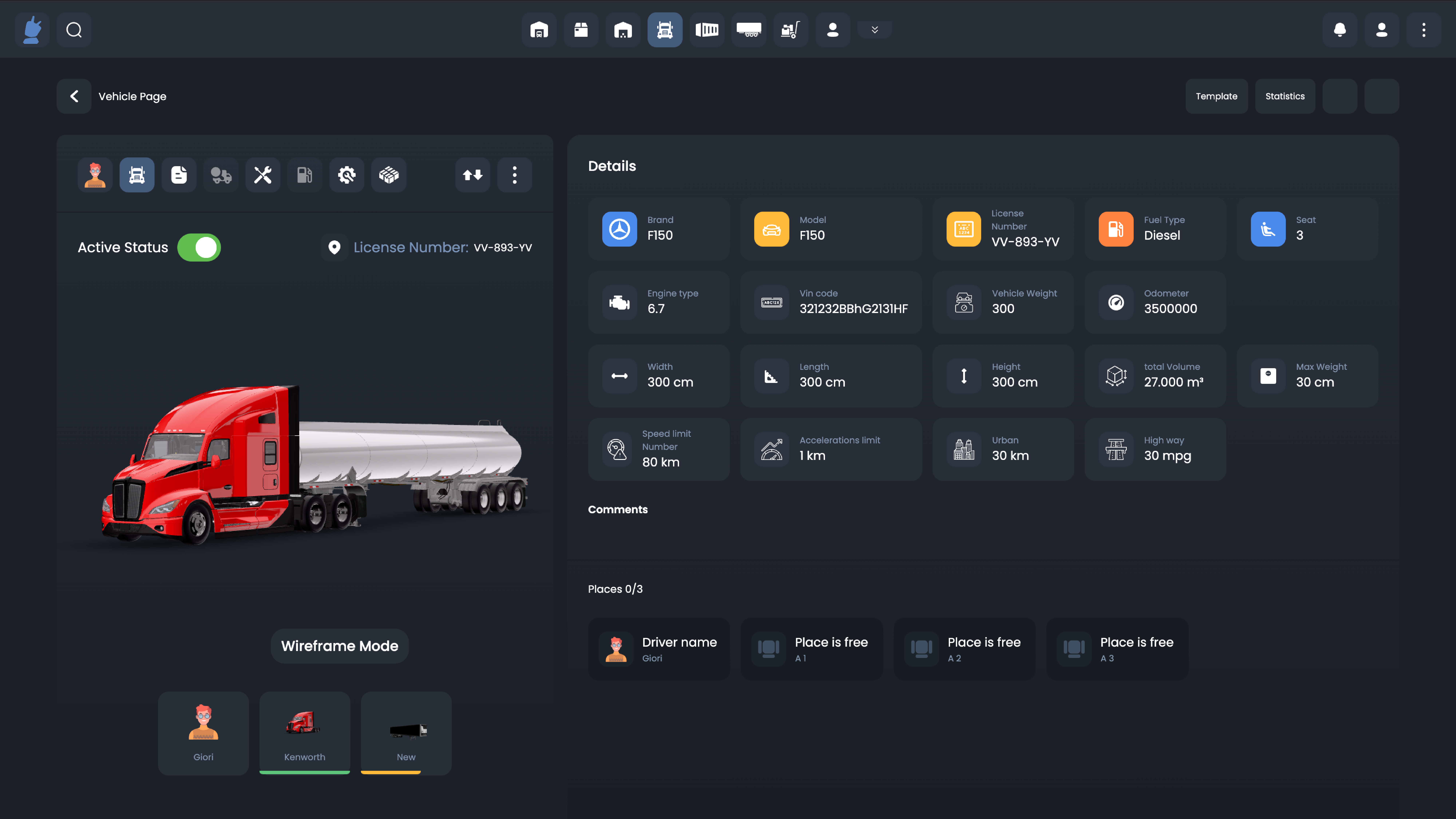Click the blue app logo icon
This screenshot has width=1456, height=819.
(x=32, y=30)
